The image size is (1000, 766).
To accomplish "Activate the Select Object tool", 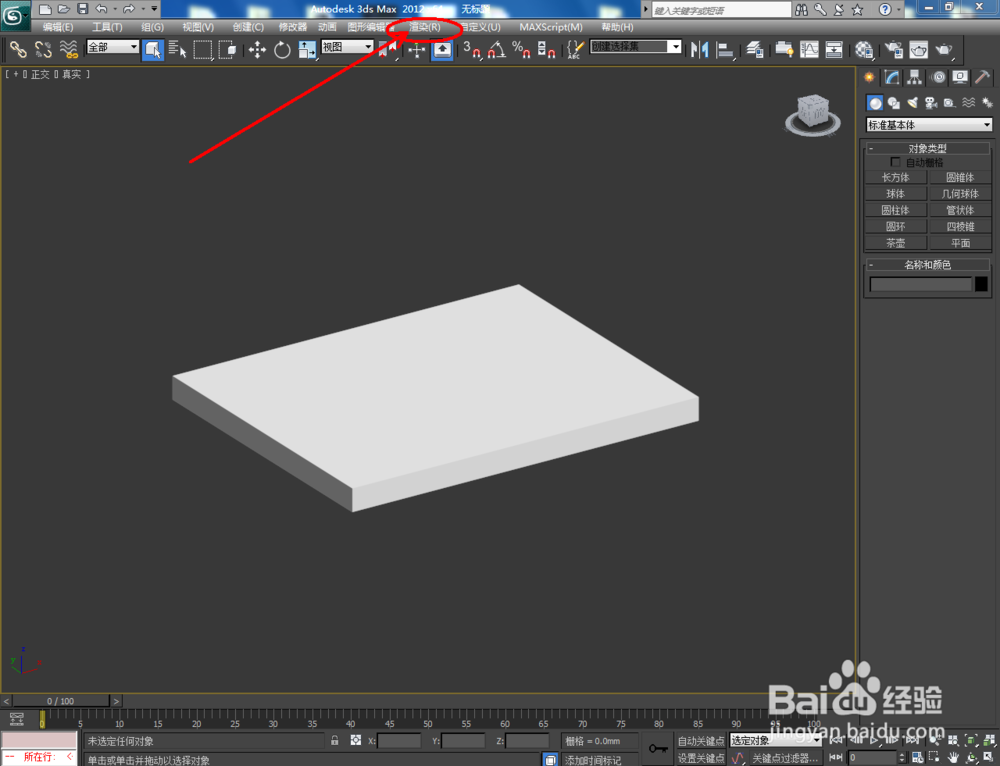I will coord(152,49).
